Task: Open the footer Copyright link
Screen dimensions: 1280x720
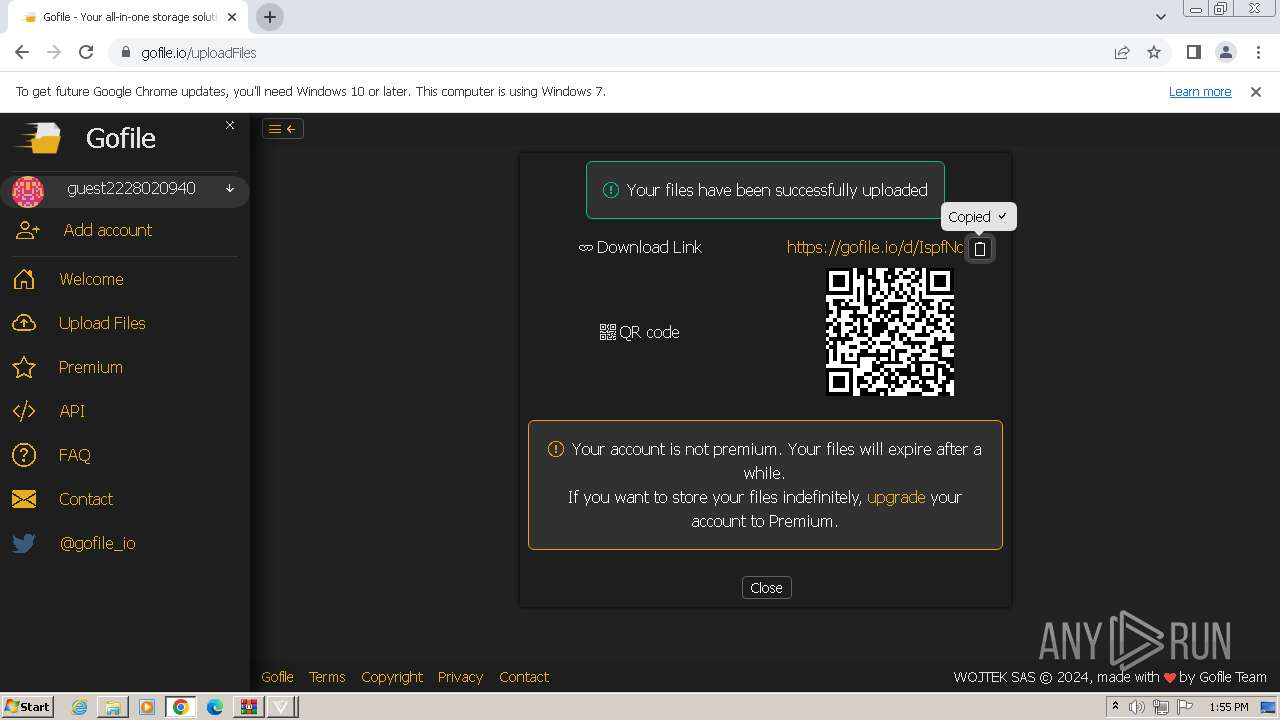Action: coord(392,677)
